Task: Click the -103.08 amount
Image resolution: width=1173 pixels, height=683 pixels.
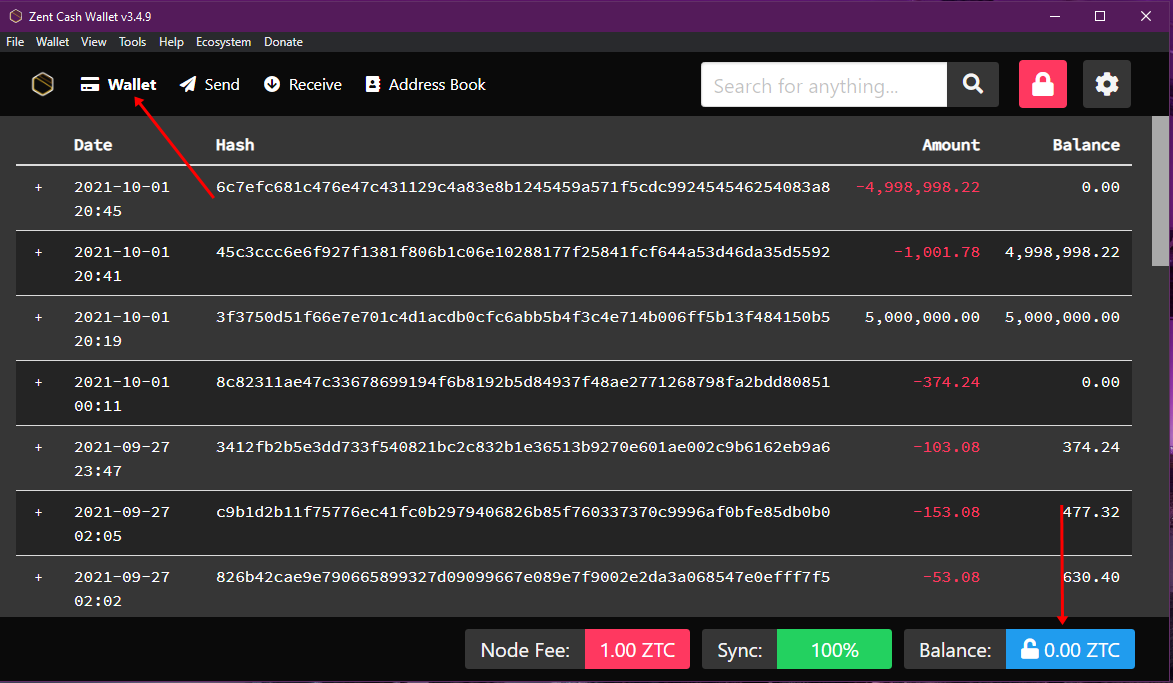Action: pos(946,447)
